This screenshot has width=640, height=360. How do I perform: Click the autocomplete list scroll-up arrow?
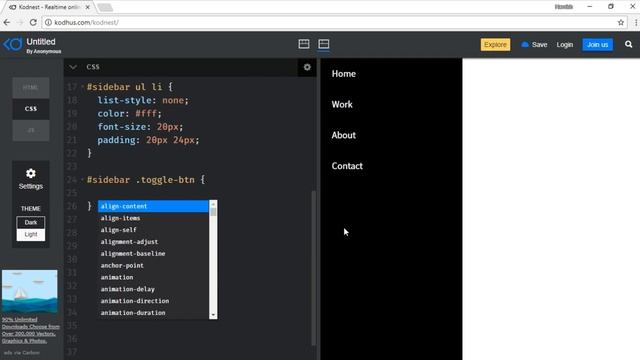click(x=213, y=204)
